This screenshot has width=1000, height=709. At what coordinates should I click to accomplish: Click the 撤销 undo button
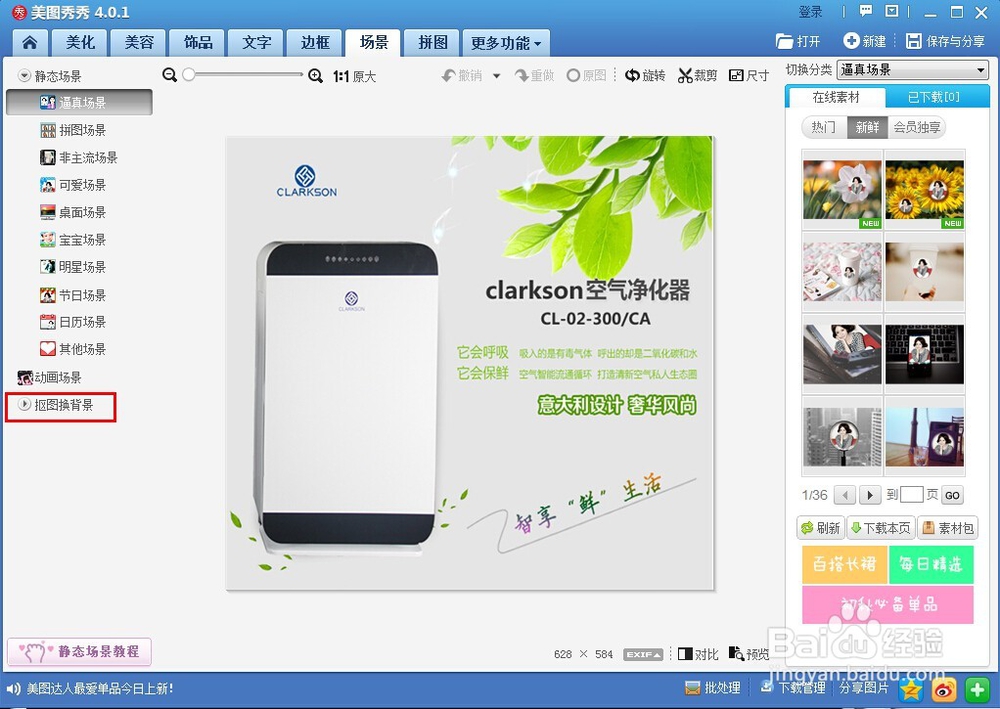462,76
